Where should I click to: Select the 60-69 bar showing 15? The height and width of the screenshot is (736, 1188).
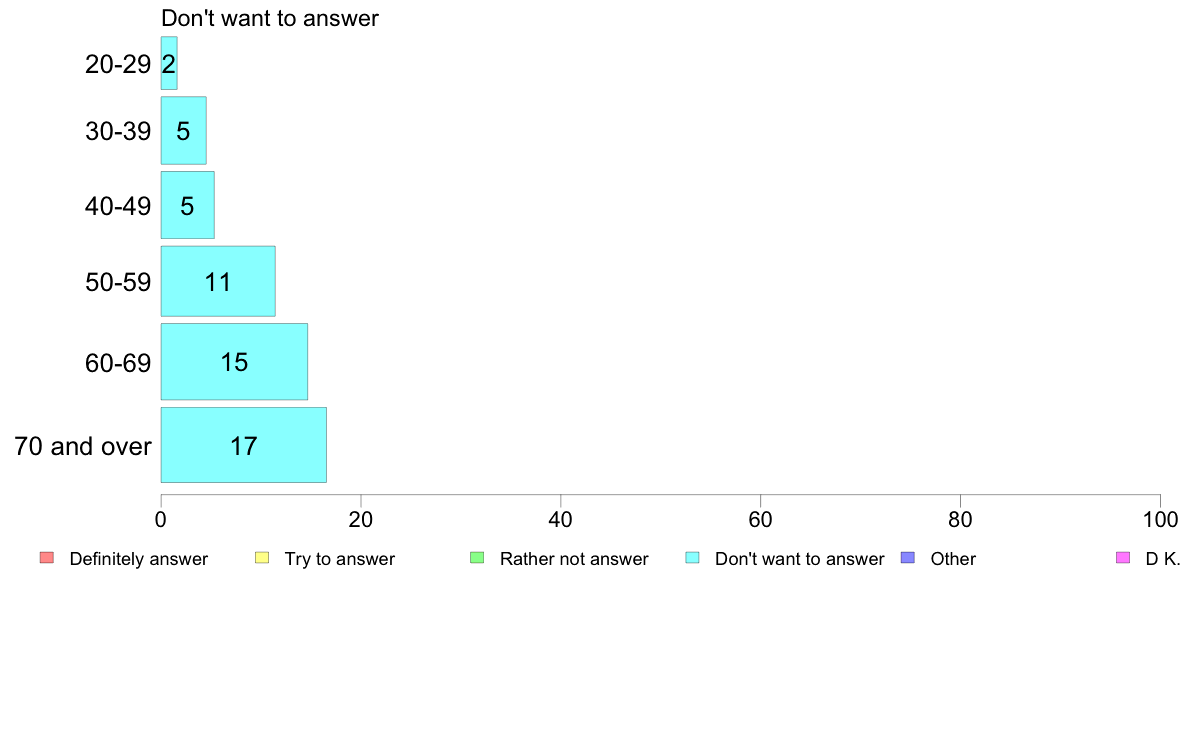(x=234, y=362)
